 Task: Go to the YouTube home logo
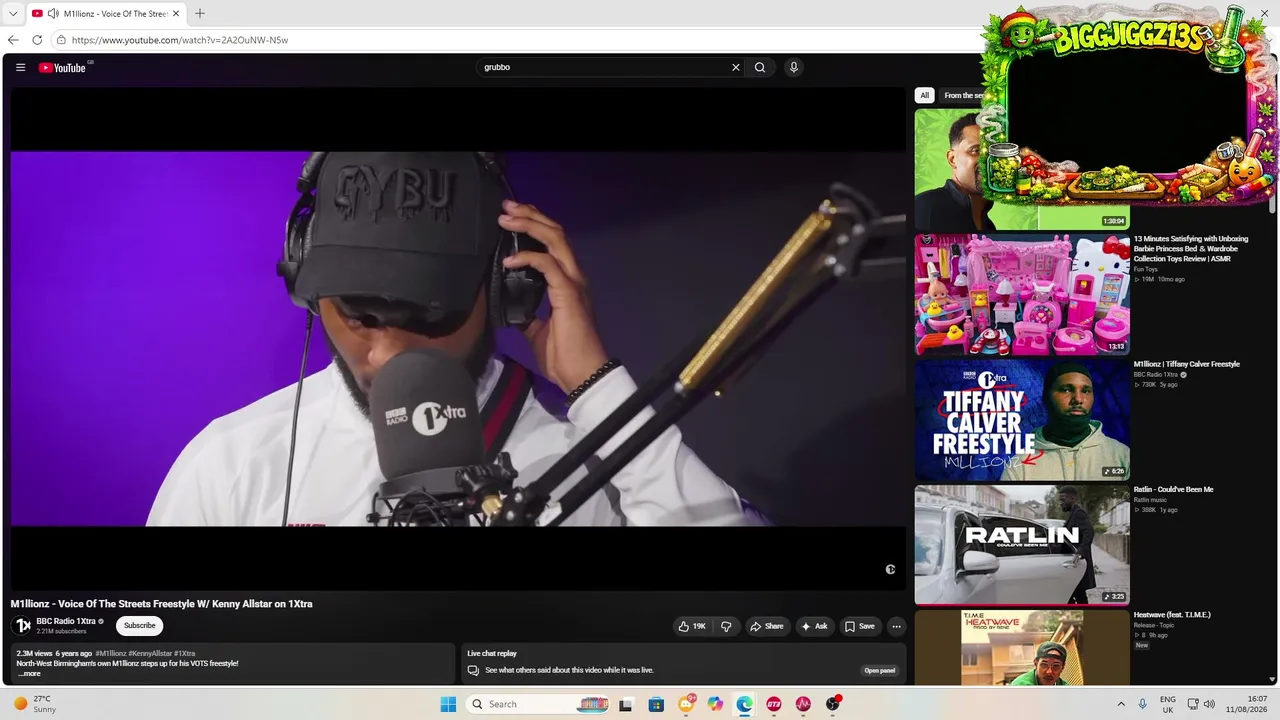(x=63, y=68)
